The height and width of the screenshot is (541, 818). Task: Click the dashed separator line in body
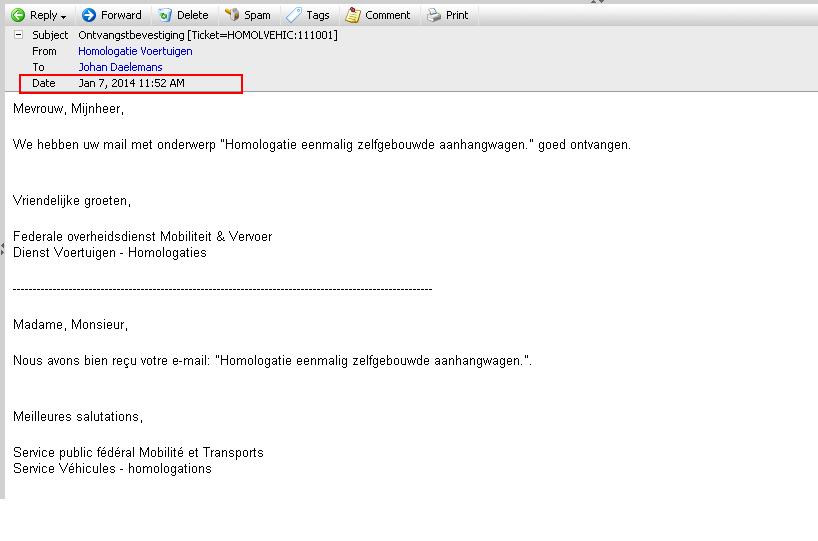point(222,289)
